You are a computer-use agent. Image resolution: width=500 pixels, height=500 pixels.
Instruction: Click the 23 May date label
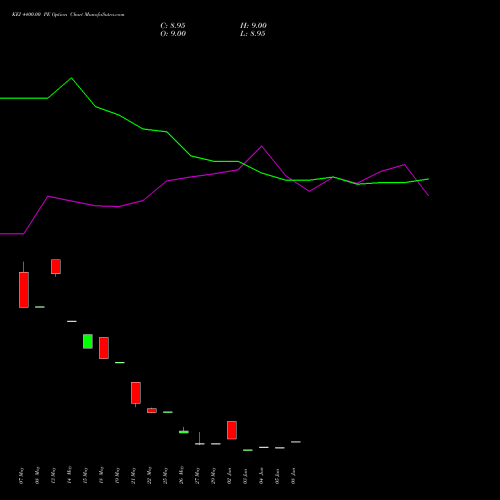tap(166, 476)
